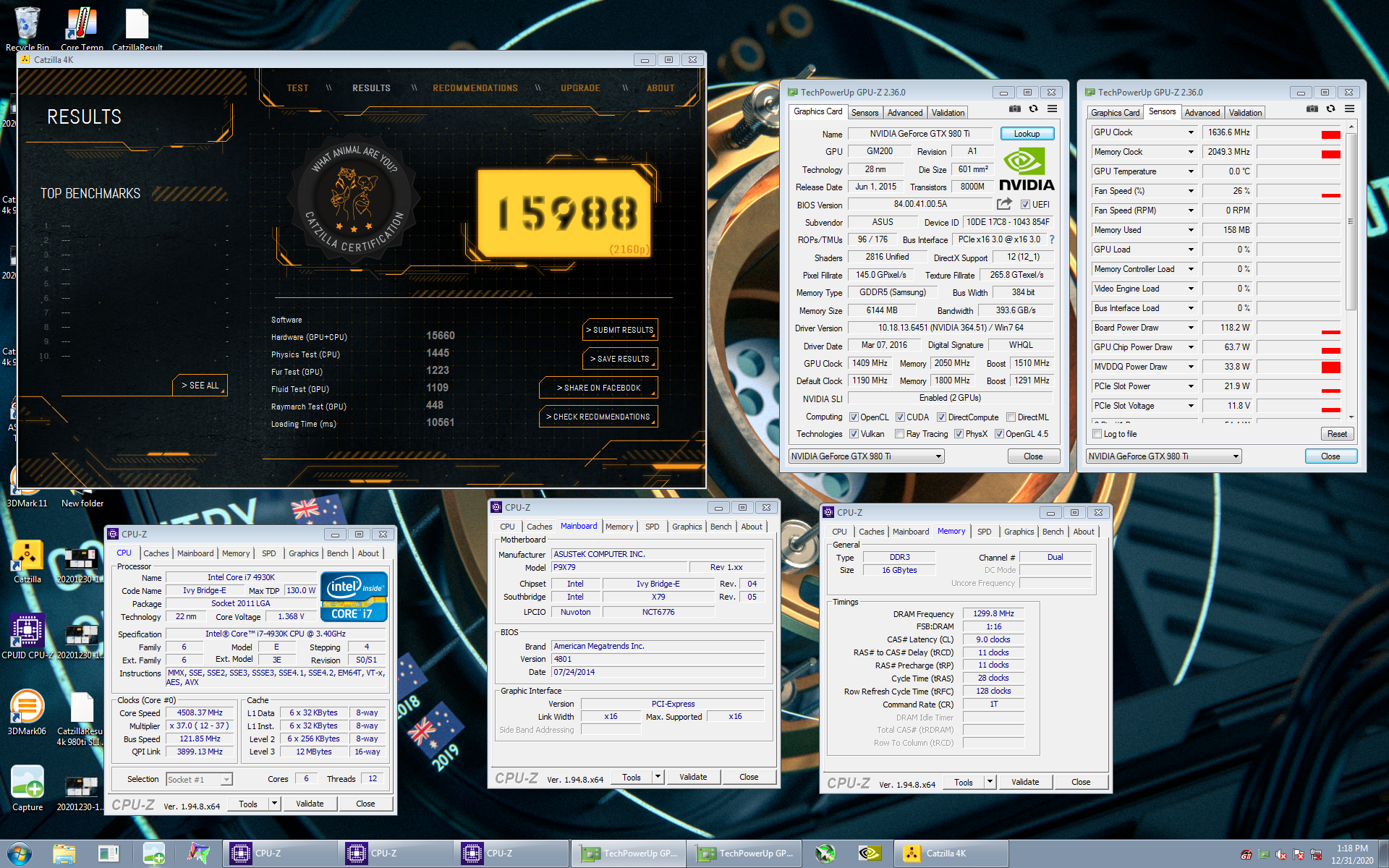Open Windows Explorer from the taskbar

(x=64, y=854)
